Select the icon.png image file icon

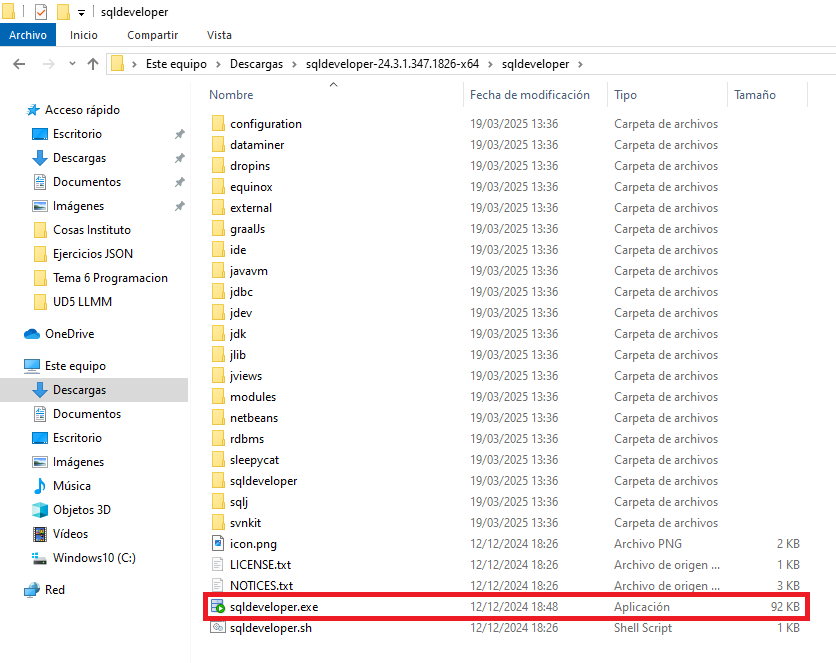[x=218, y=544]
